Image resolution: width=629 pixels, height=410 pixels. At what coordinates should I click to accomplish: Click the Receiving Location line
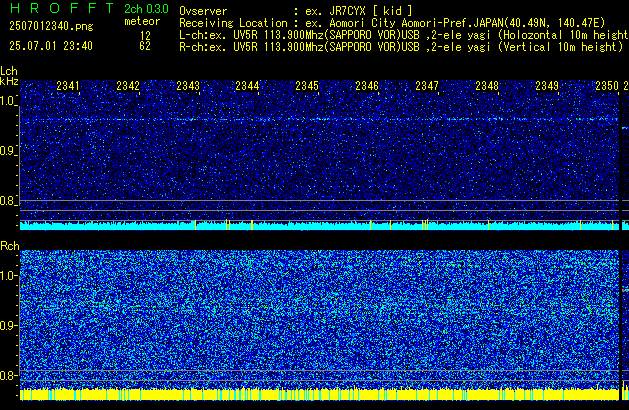point(392,23)
